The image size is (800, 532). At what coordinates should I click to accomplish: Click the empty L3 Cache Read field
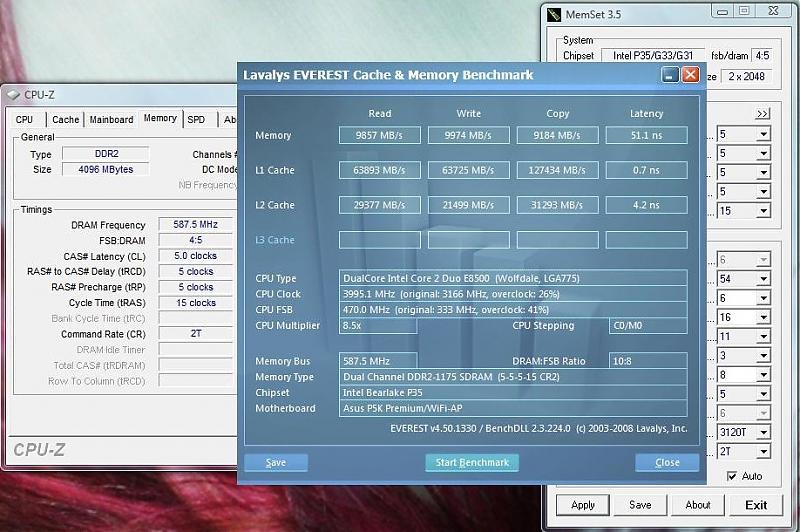(x=380, y=240)
